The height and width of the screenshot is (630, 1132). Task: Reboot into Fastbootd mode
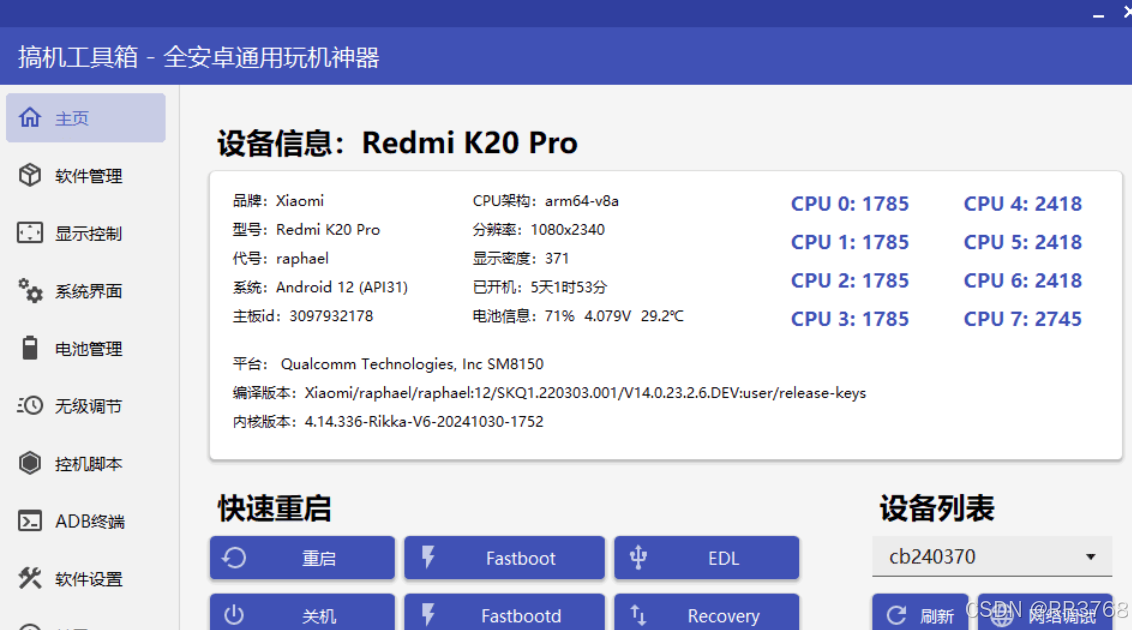504,613
